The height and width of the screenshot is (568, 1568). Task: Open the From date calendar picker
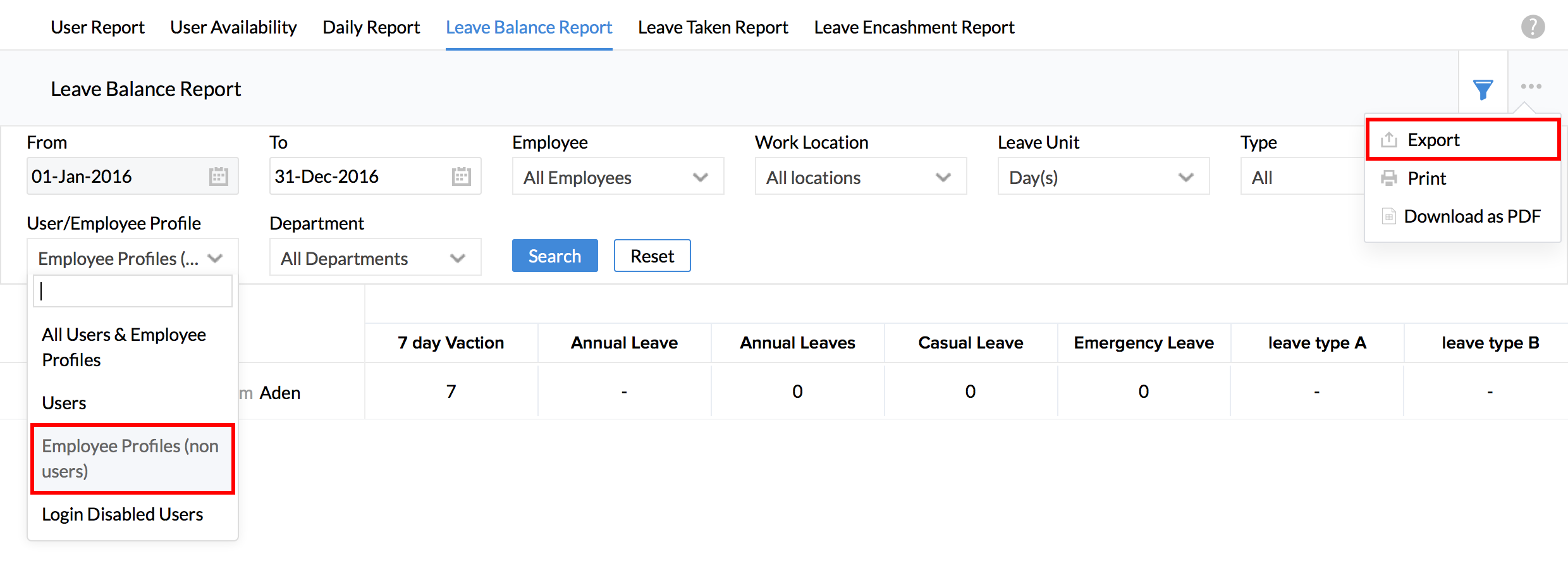[218, 176]
